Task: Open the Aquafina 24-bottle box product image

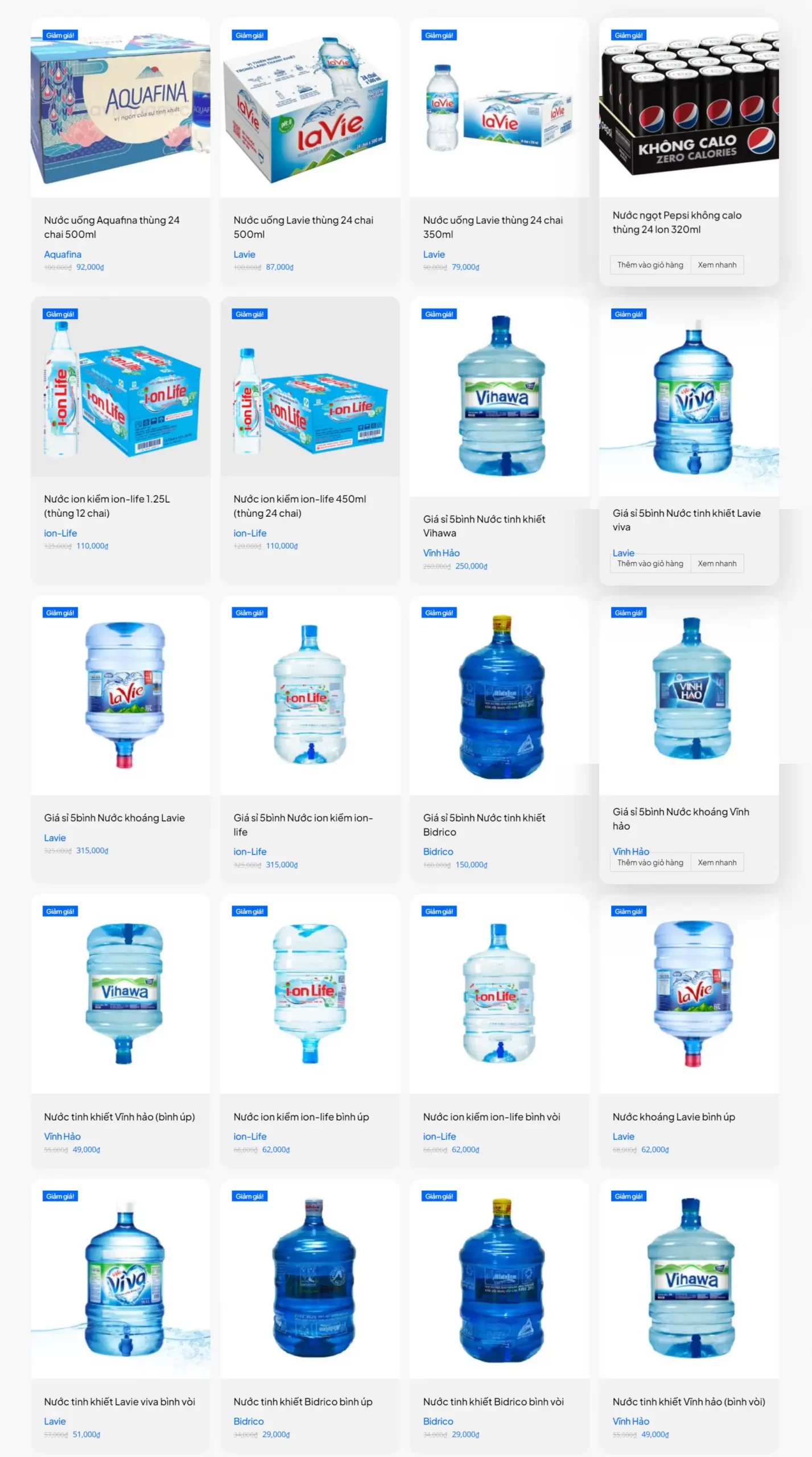Action: pyautogui.click(x=120, y=108)
